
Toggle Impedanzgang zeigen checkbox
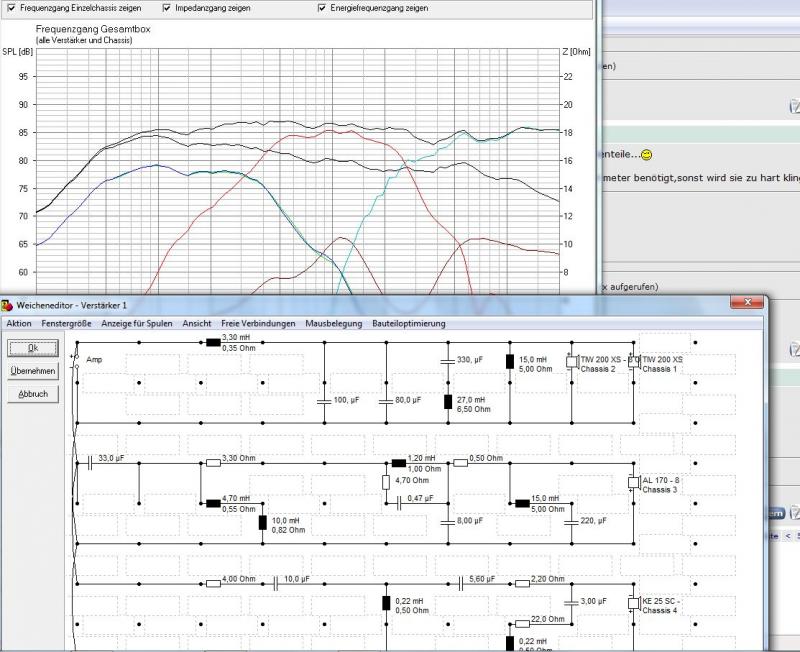tap(166, 8)
